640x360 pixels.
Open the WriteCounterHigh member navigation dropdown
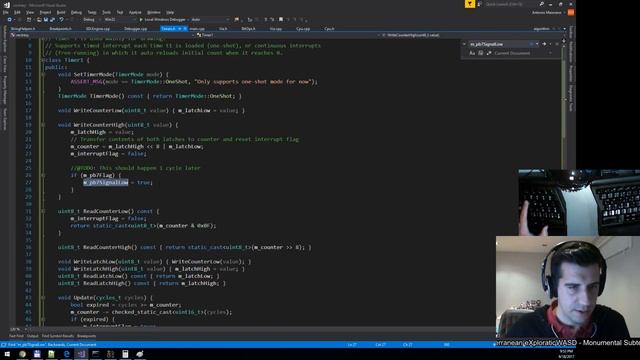pyautogui.click(x=471, y=35)
